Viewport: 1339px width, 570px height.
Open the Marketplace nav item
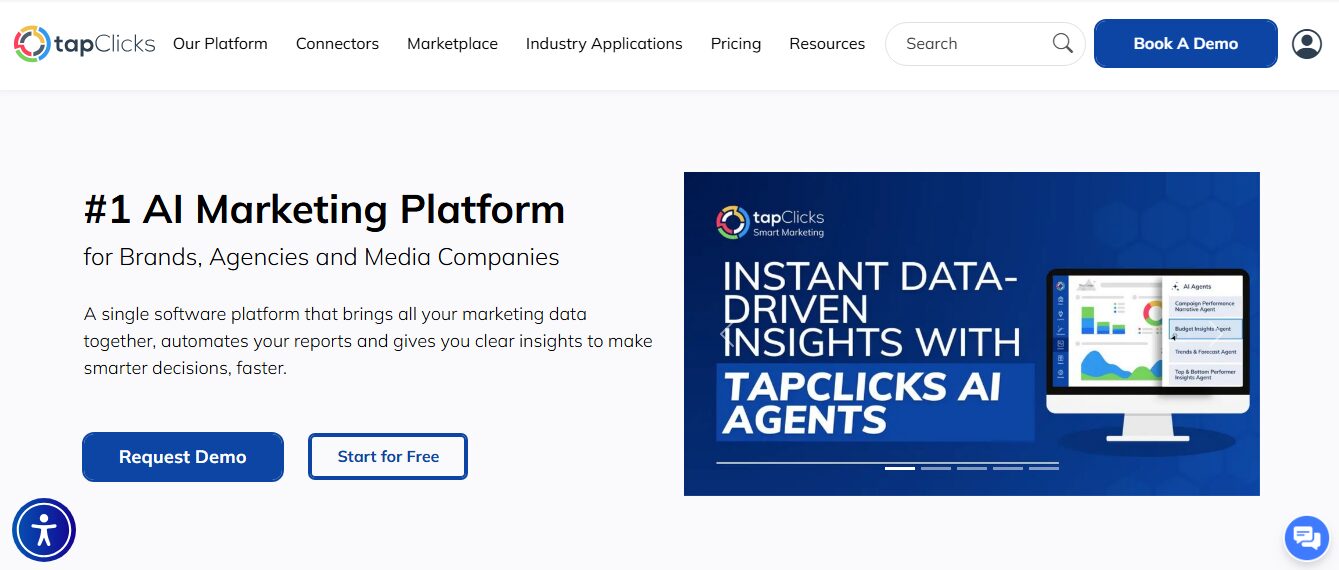452,44
